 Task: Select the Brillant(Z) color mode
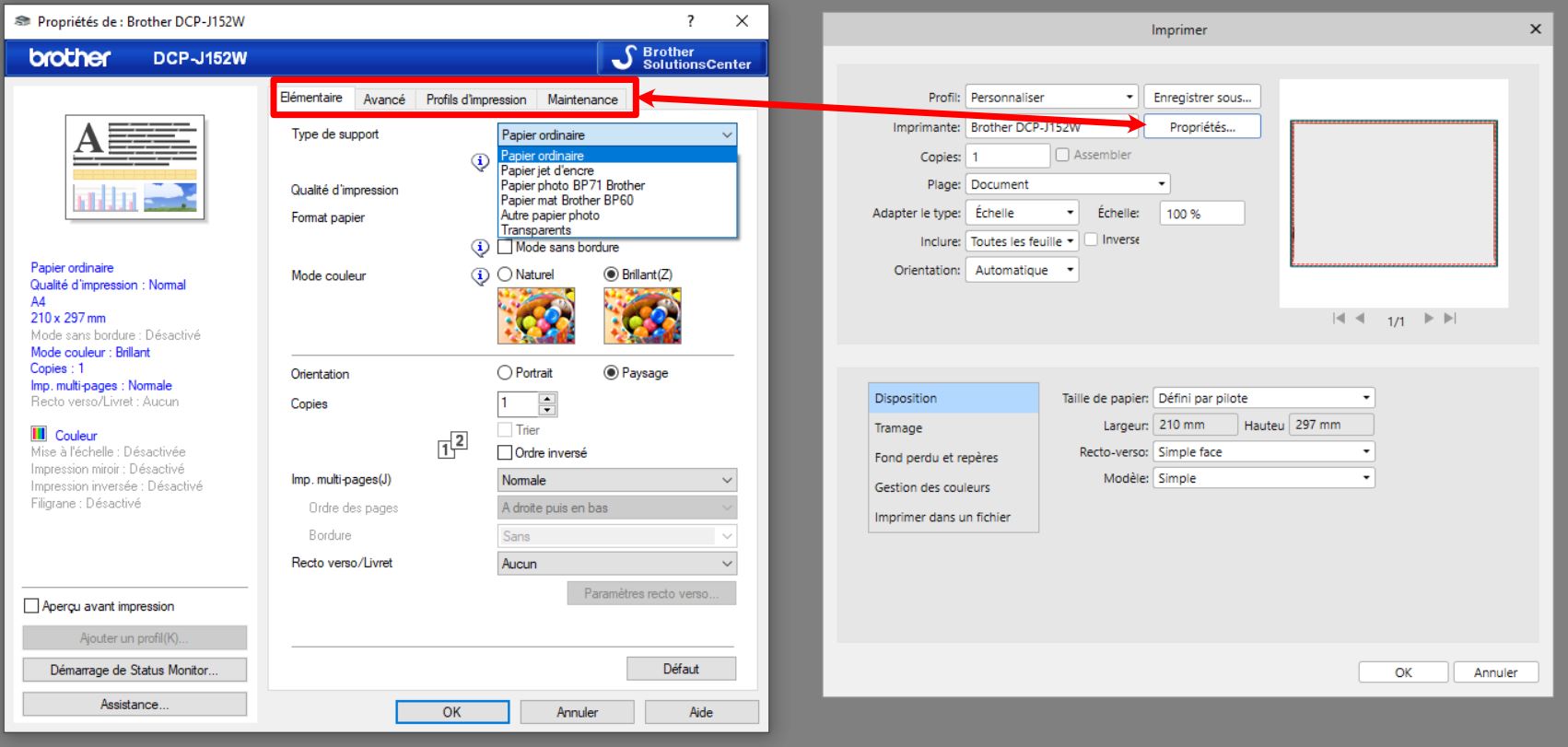pyautogui.click(x=611, y=274)
